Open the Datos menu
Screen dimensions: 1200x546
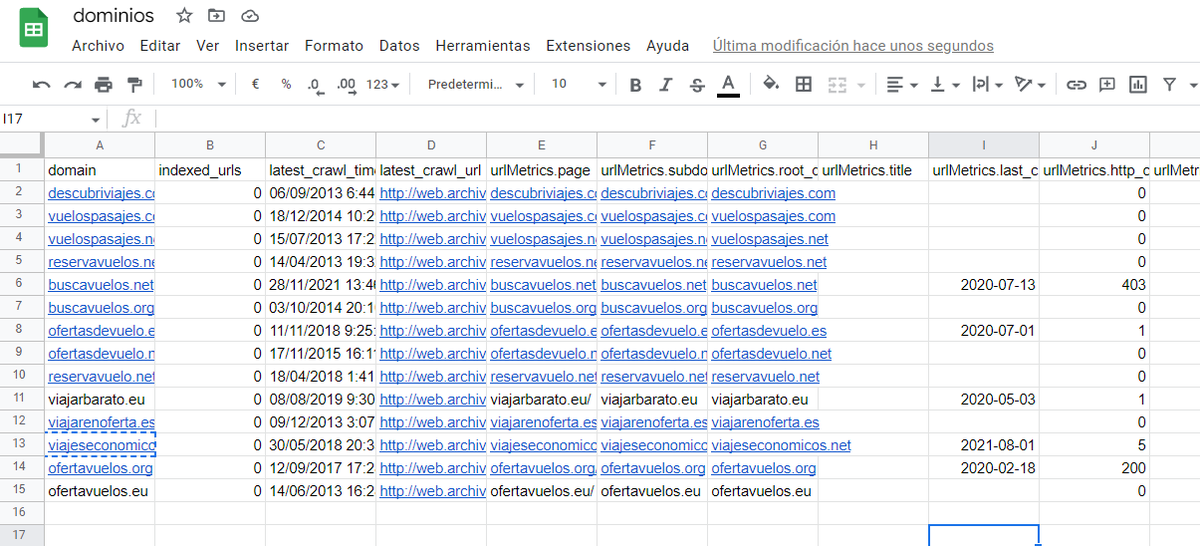tap(399, 46)
